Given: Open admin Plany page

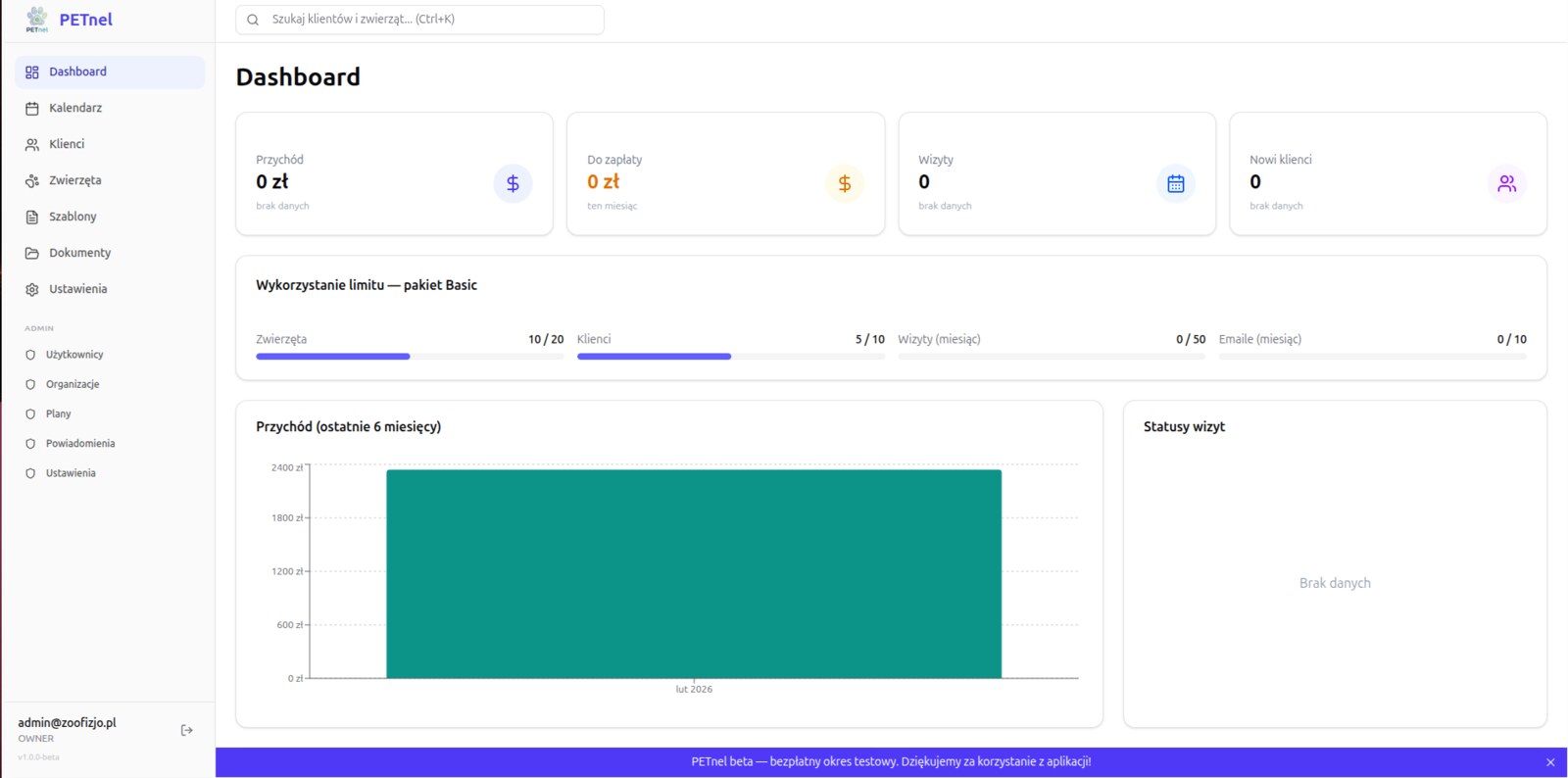Looking at the screenshot, I should pos(110,413).
